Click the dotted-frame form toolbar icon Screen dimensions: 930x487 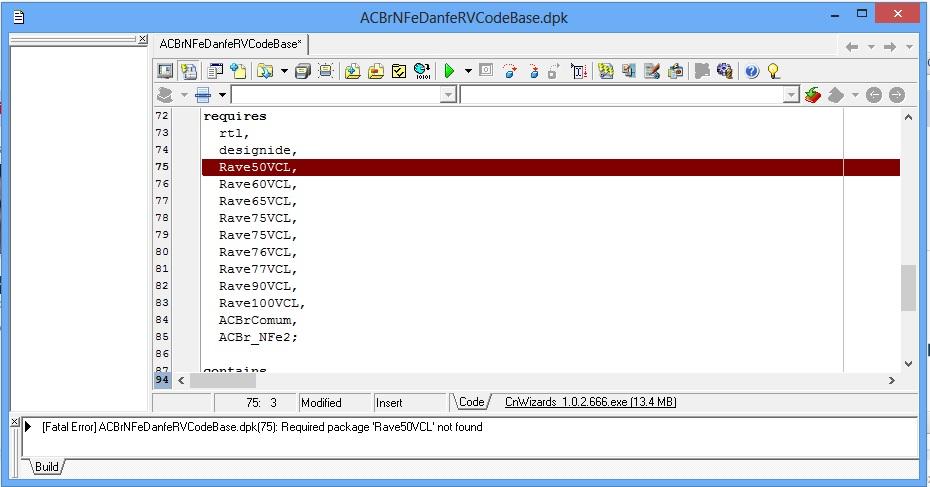pyautogui.click(x=326, y=71)
